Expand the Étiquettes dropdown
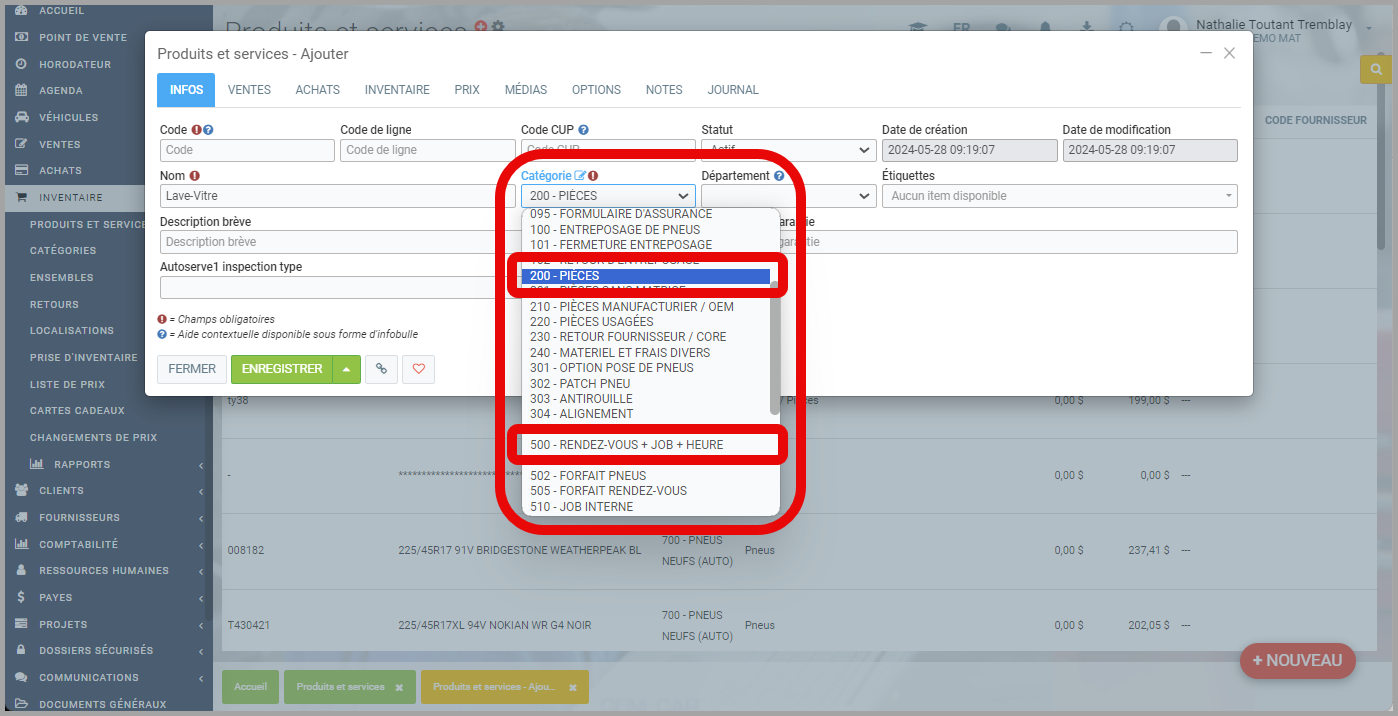Image resolution: width=1398 pixels, height=716 pixels. [x=1058, y=196]
